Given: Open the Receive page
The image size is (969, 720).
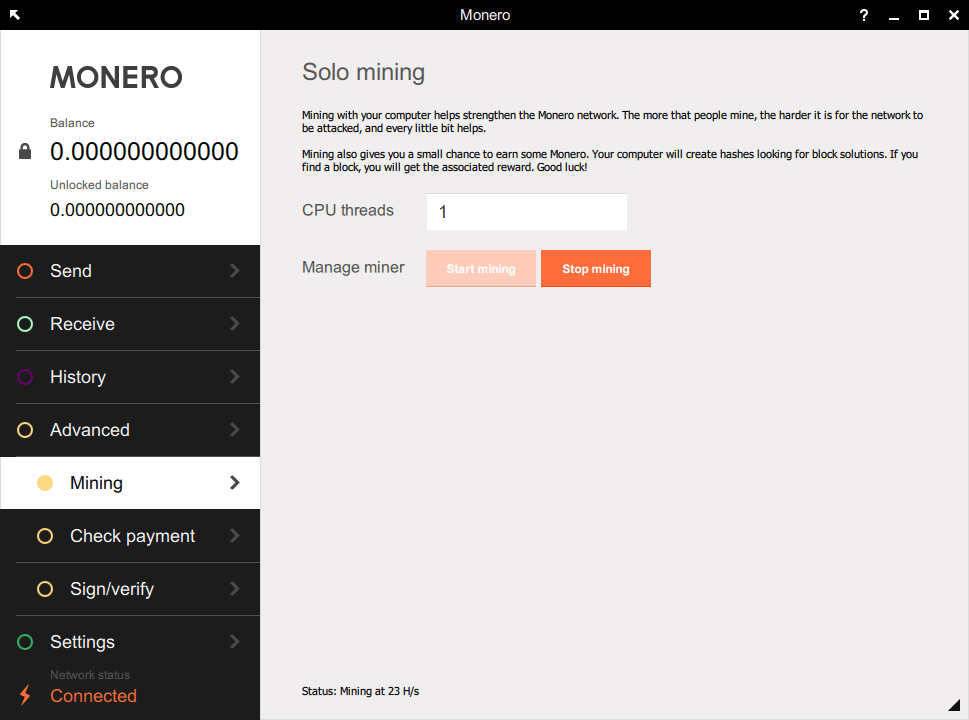Looking at the screenshot, I should [x=130, y=324].
